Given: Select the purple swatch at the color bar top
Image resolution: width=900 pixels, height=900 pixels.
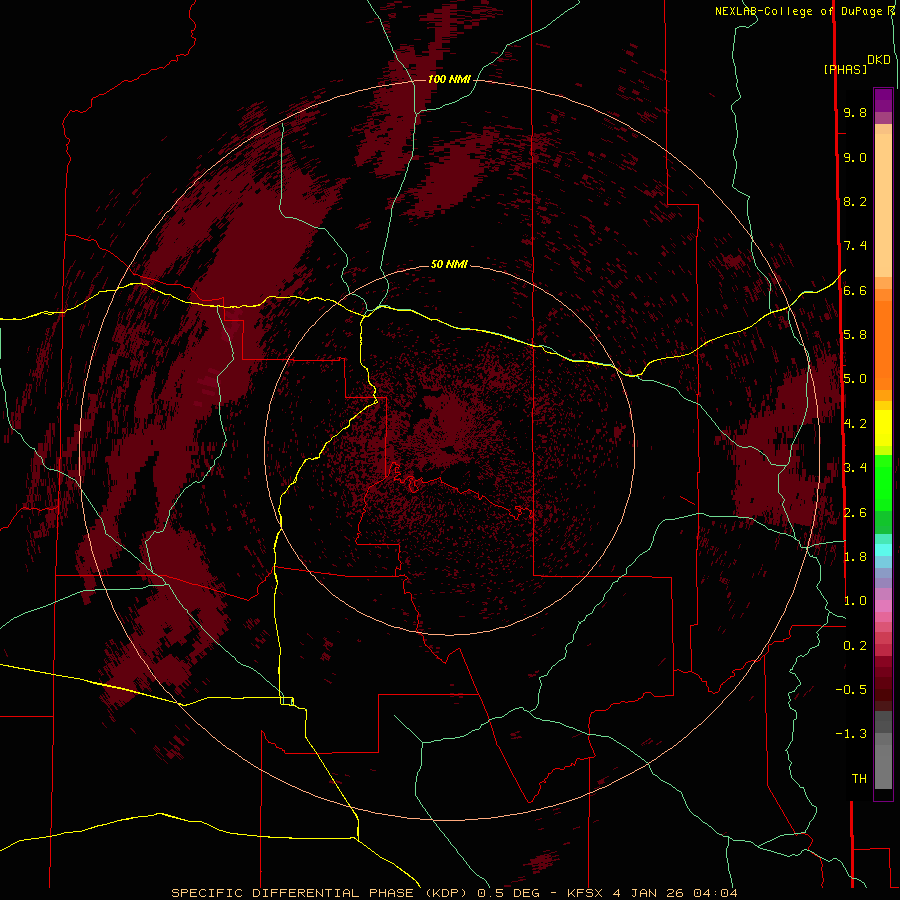Looking at the screenshot, I should [x=883, y=100].
